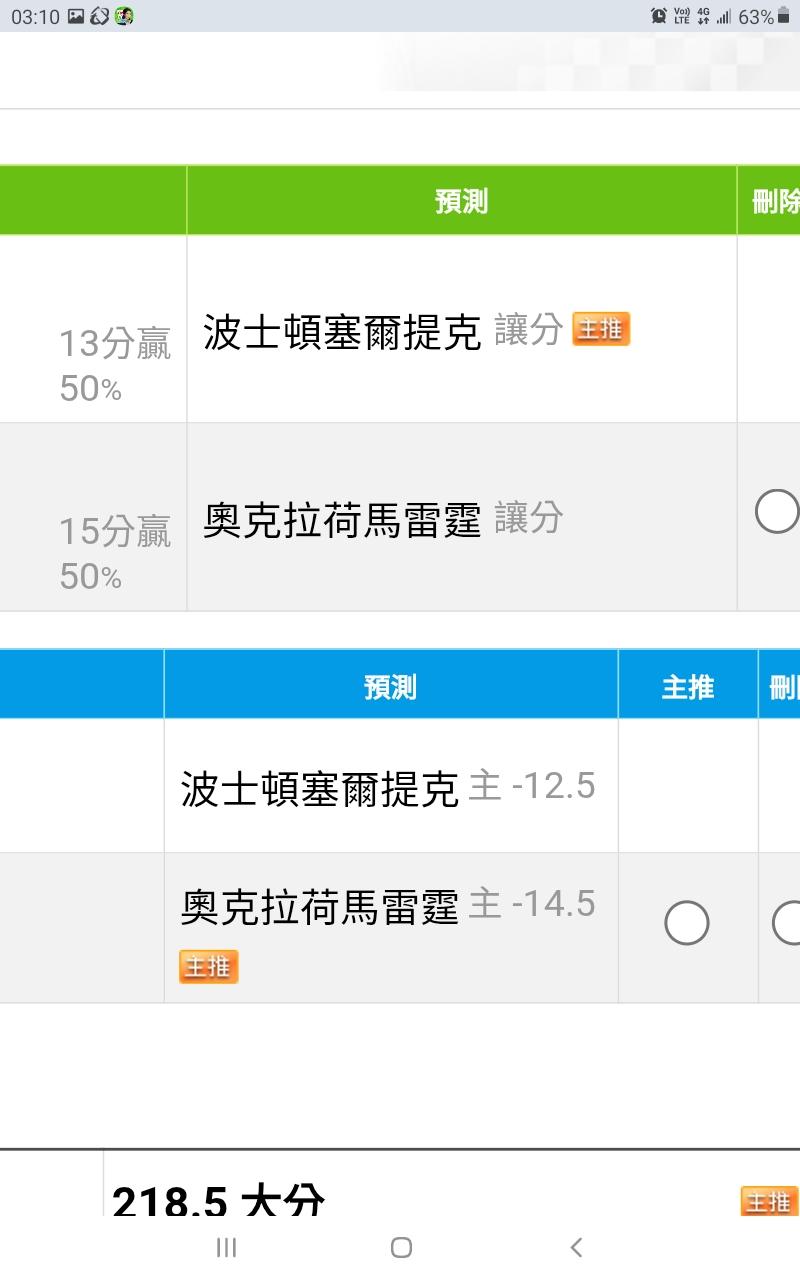This screenshot has height=1280, width=800.
Task: Tap the battery indicator icon
Action: 783,16
